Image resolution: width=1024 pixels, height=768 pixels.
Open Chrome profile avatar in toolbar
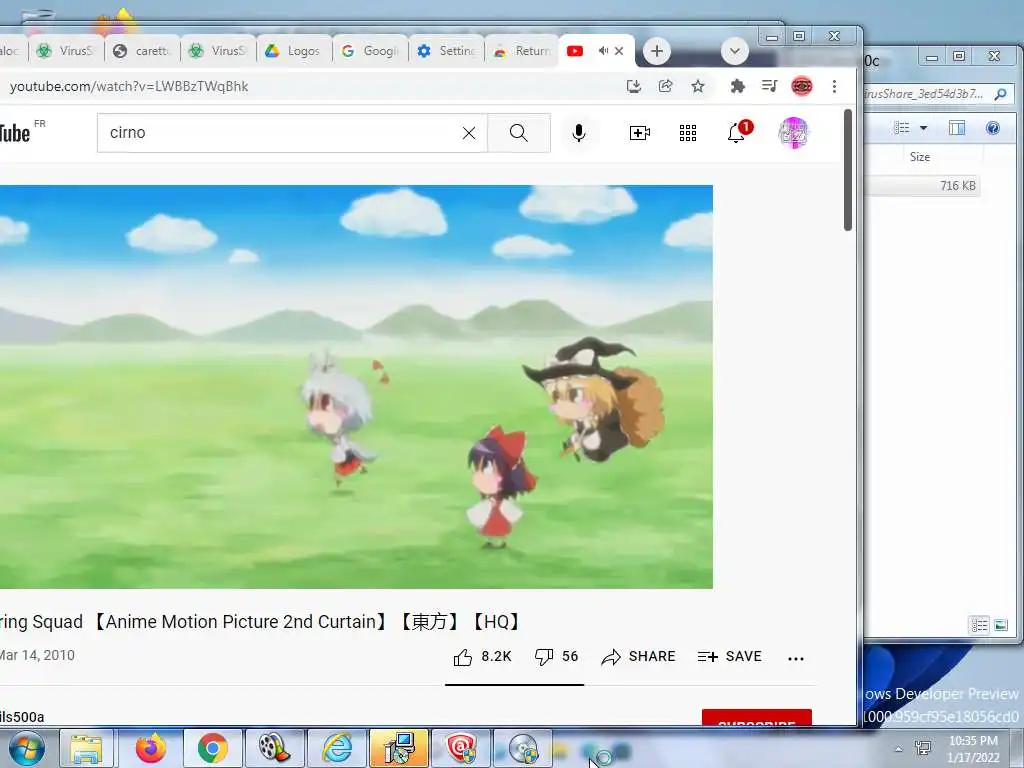click(x=801, y=86)
